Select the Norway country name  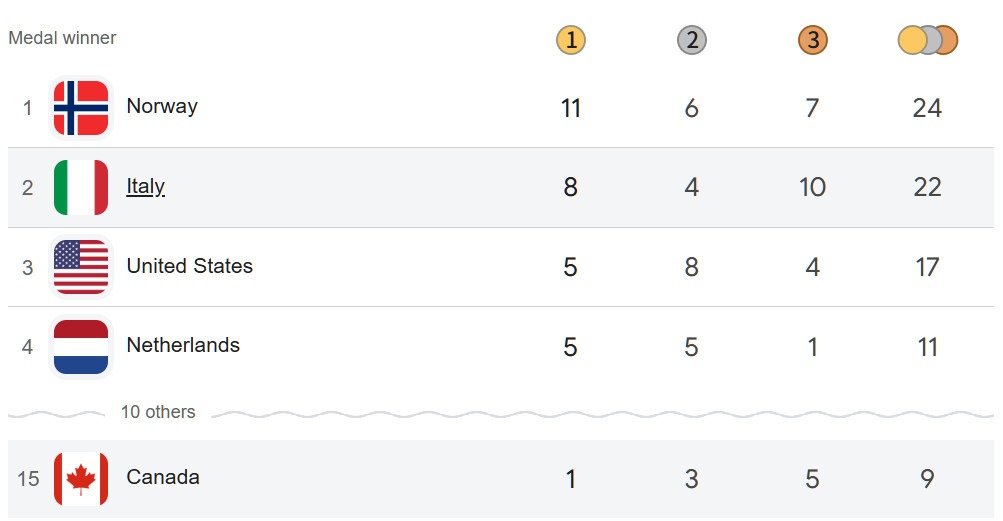162,106
